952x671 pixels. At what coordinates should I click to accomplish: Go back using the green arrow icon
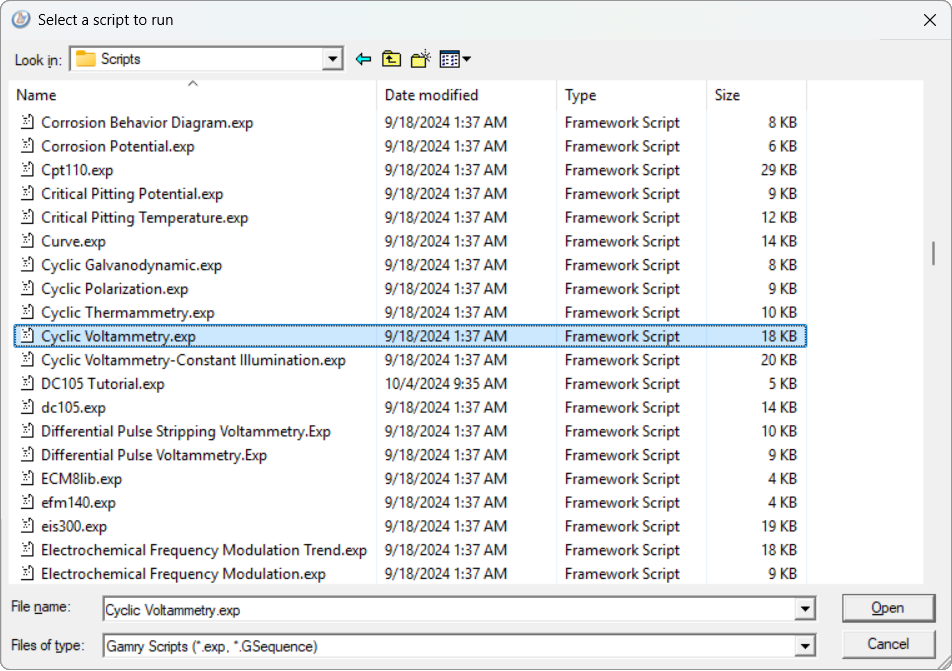(363, 59)
